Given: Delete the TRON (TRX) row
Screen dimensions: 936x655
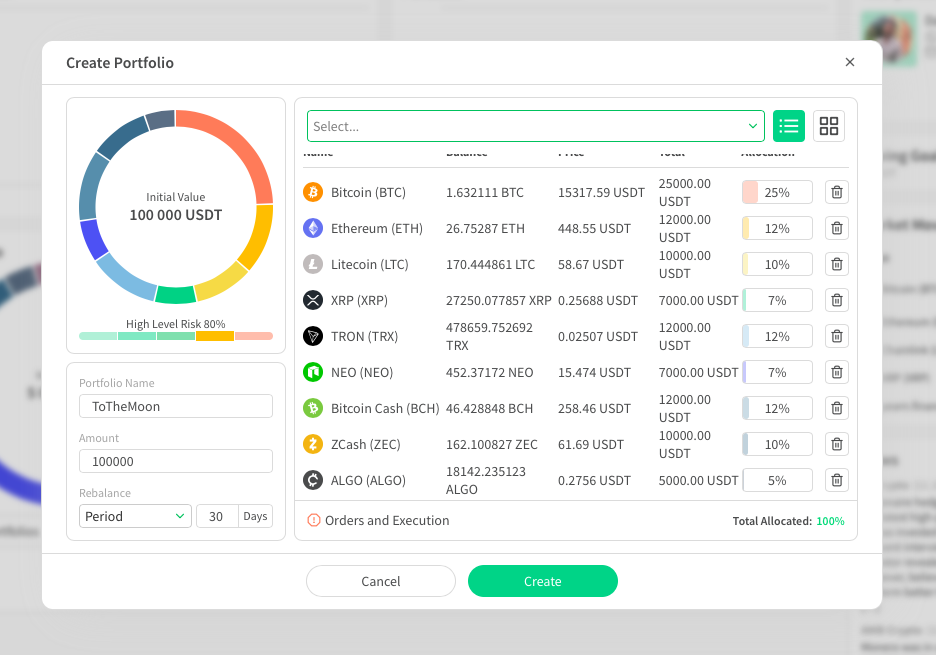Looking at the screenshot, I should pyautogui.click(x=836, y=336).
